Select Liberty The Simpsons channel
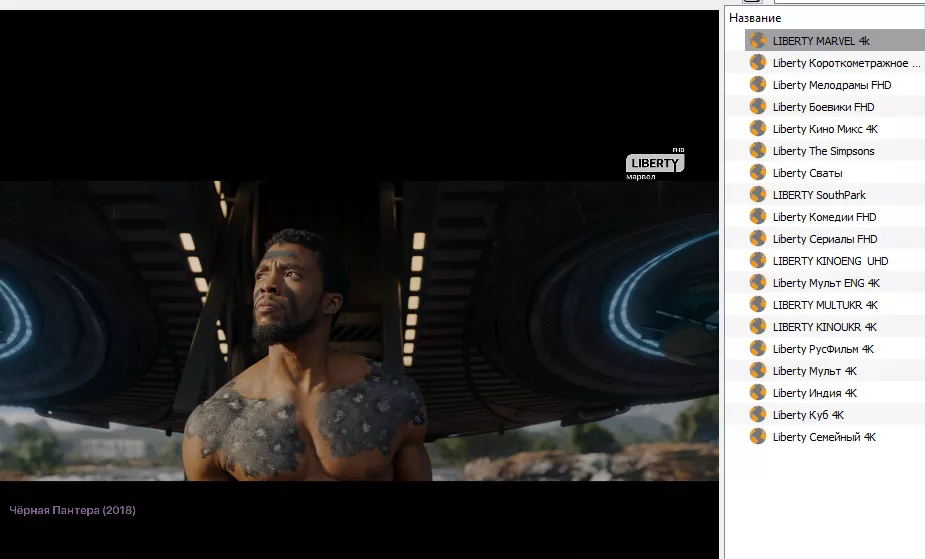The height and width of the screenshot is (559, 925). click(x=824, y=151)
